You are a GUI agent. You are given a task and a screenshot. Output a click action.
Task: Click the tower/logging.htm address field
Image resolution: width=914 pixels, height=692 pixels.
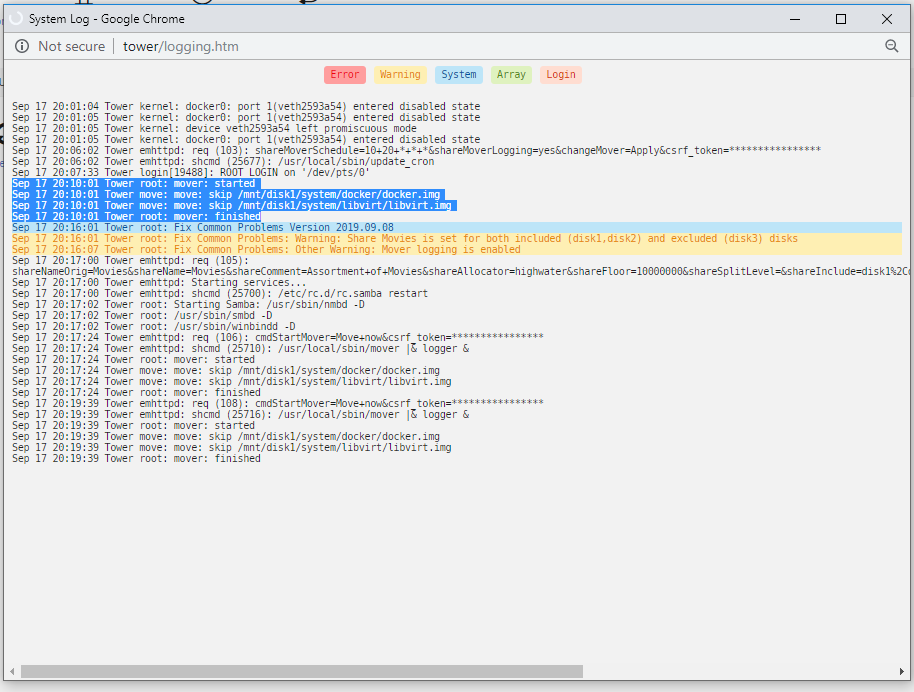click(181, 46)
